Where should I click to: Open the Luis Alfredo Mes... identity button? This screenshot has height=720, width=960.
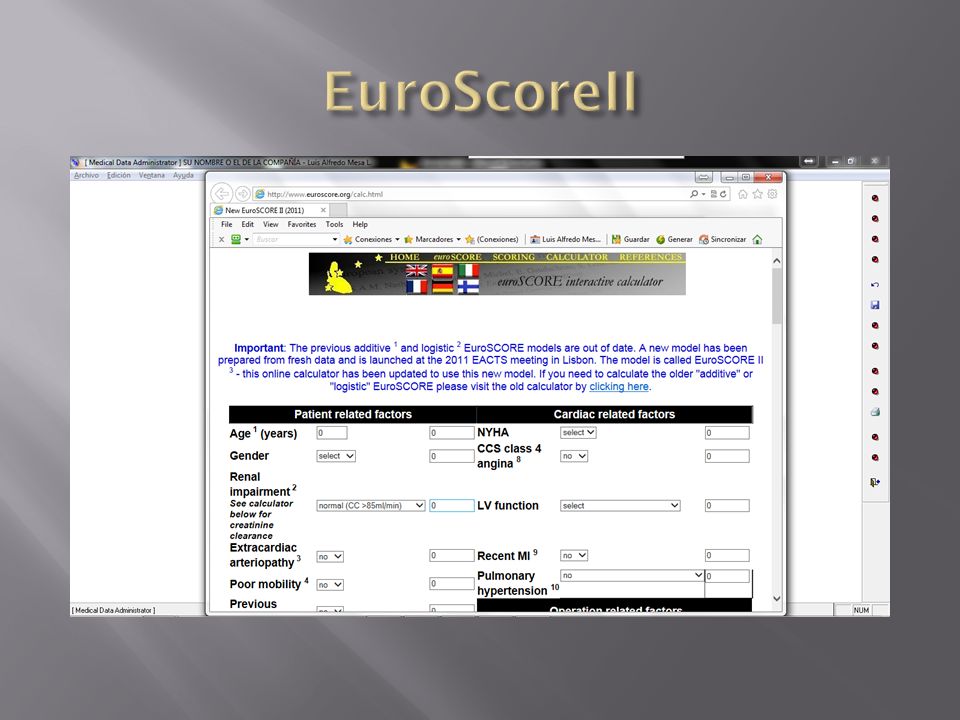[x=565, y=239]
